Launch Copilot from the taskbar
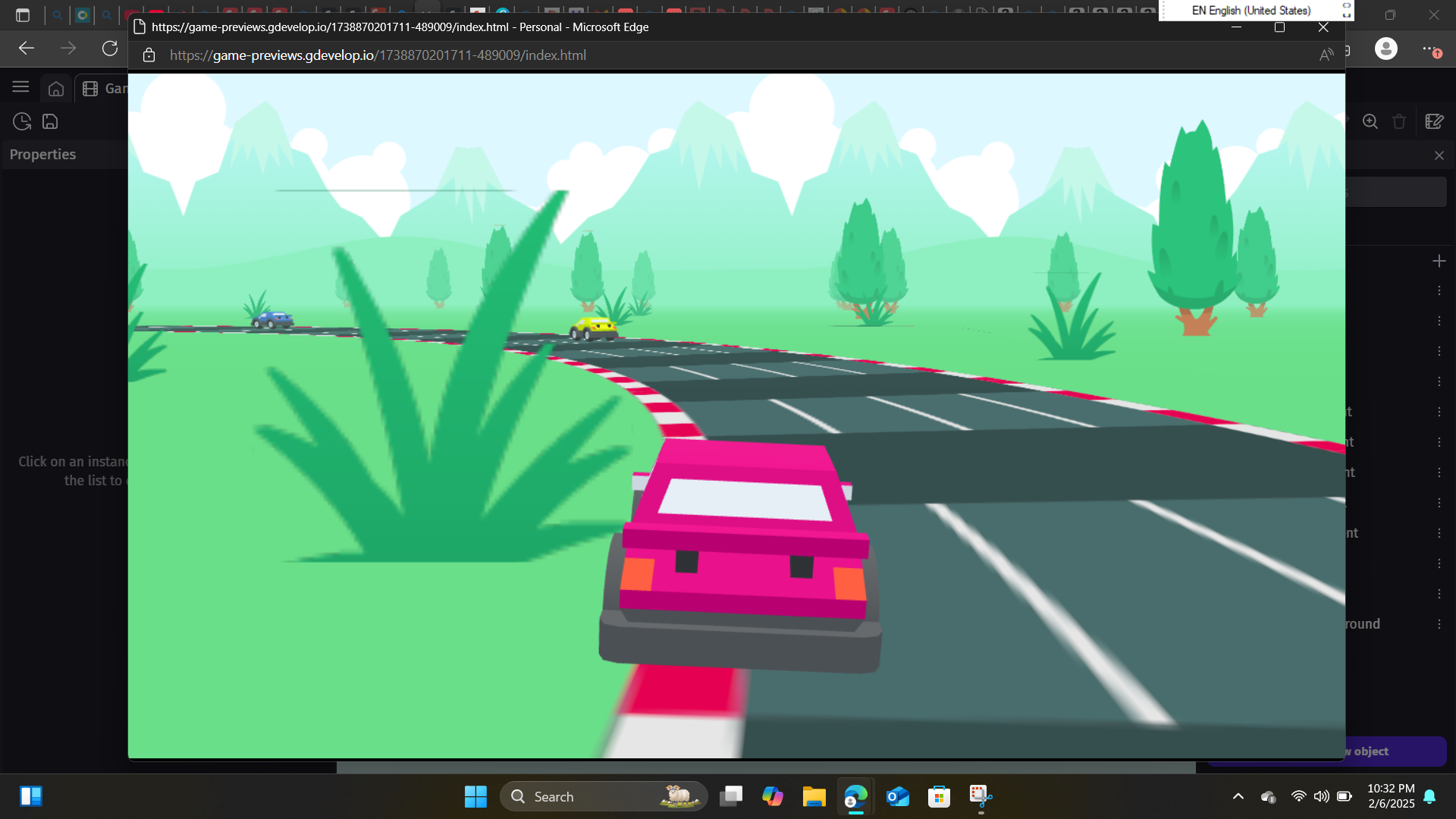1456x819 pixels. [x=773, y=797]
